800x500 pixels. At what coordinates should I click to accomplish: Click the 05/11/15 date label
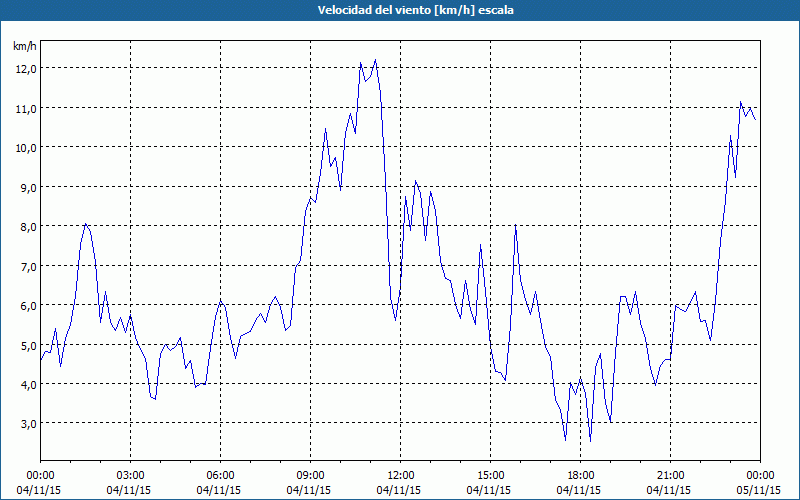pos(759,490)
